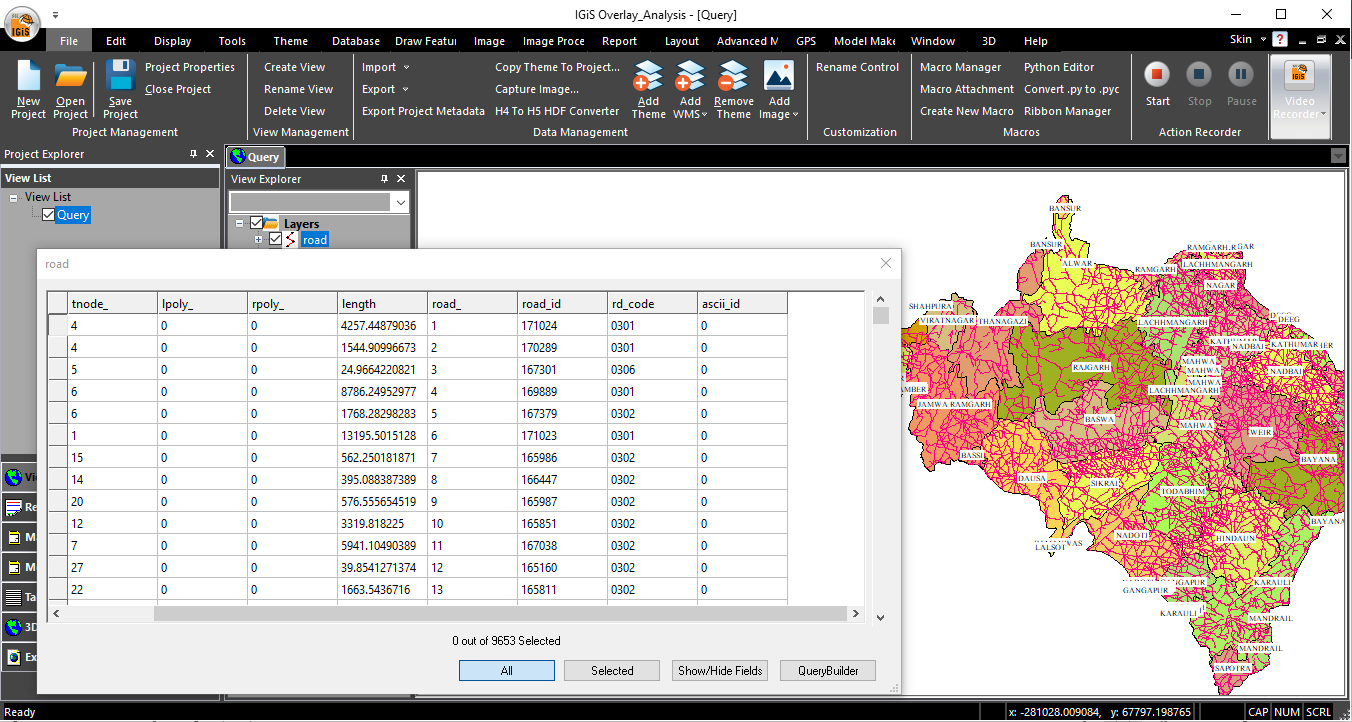1352x722 pixels.
Task: Close the Project Explorer panel
Action: [210, 154]
